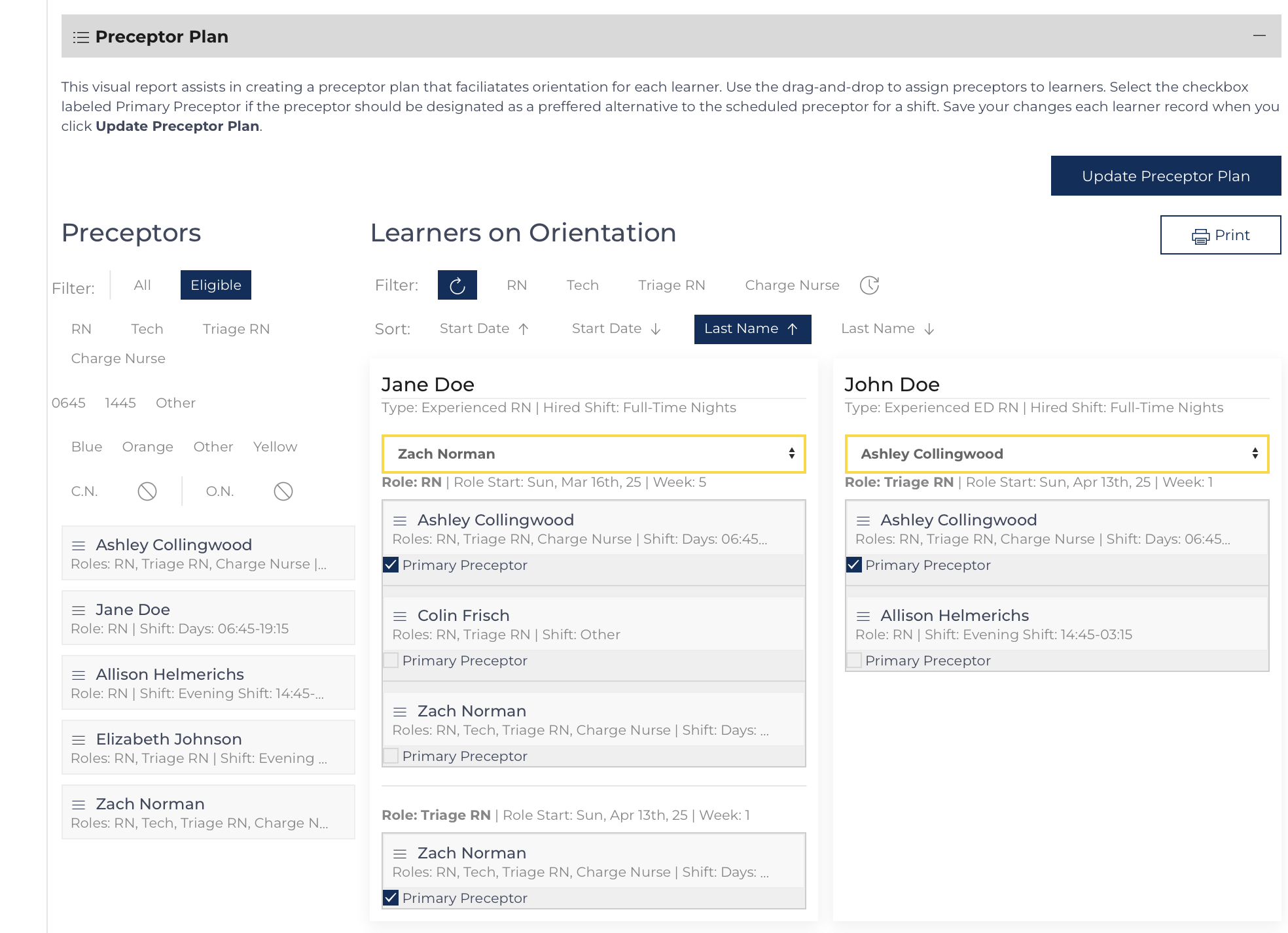
Task: Click Zach Norman drag handle in Preceptors list
Action: [79, 805]
